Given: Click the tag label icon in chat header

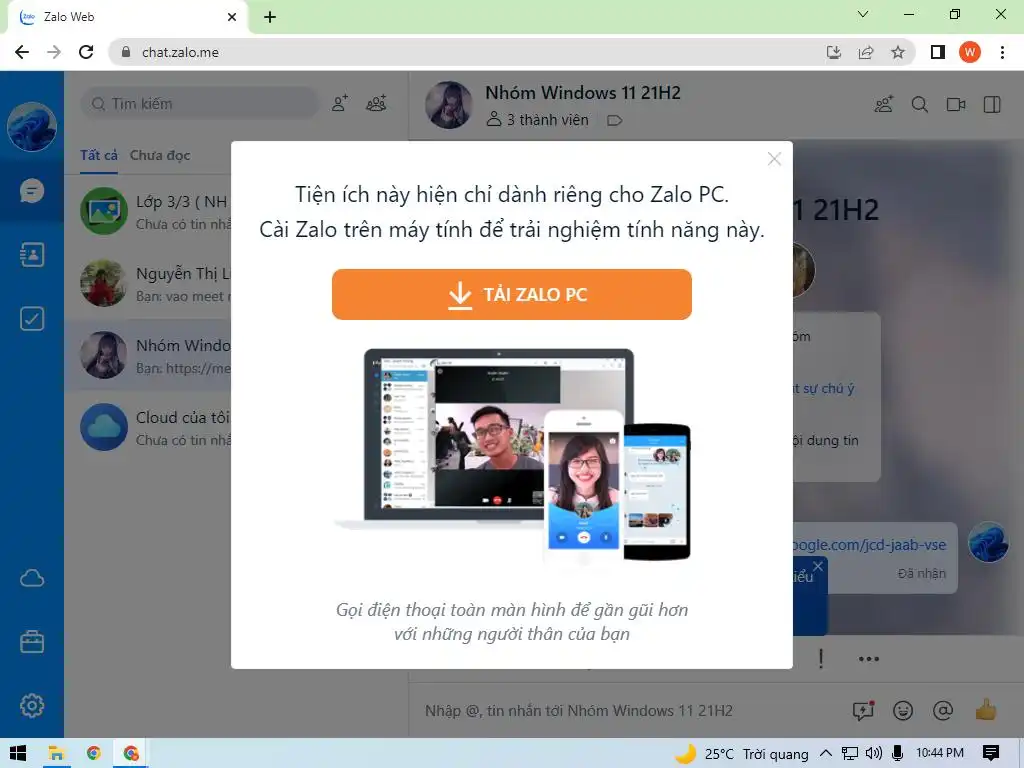Looking at the screenshot, I should click(x=615, y=120).
